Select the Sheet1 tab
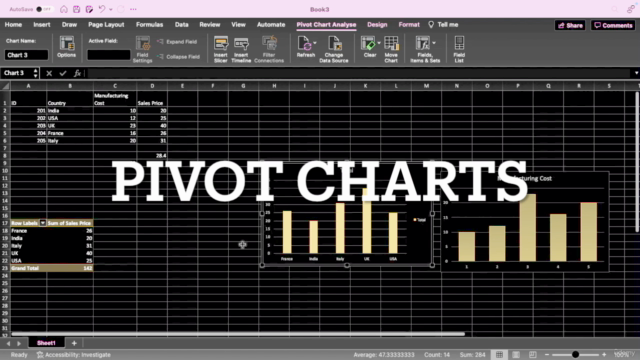Viewport: 640px width, 360px height. tap(46, 343)
